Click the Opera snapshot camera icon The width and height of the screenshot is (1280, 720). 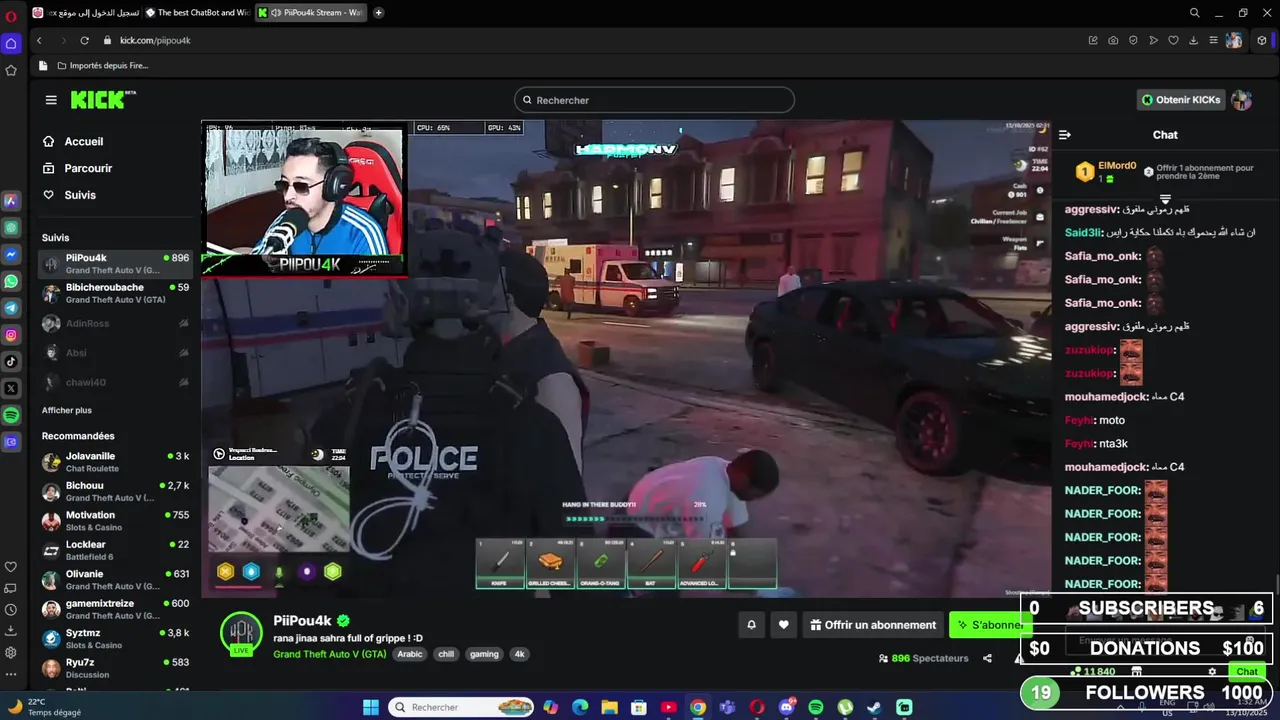coord(1113,40)
